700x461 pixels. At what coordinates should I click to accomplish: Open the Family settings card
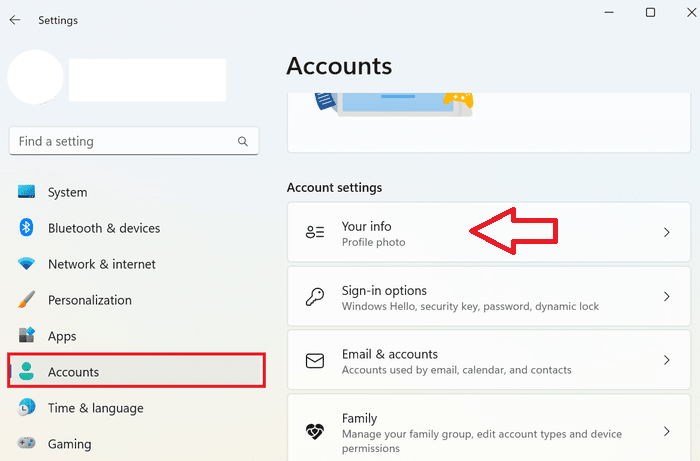coord(489,428)
